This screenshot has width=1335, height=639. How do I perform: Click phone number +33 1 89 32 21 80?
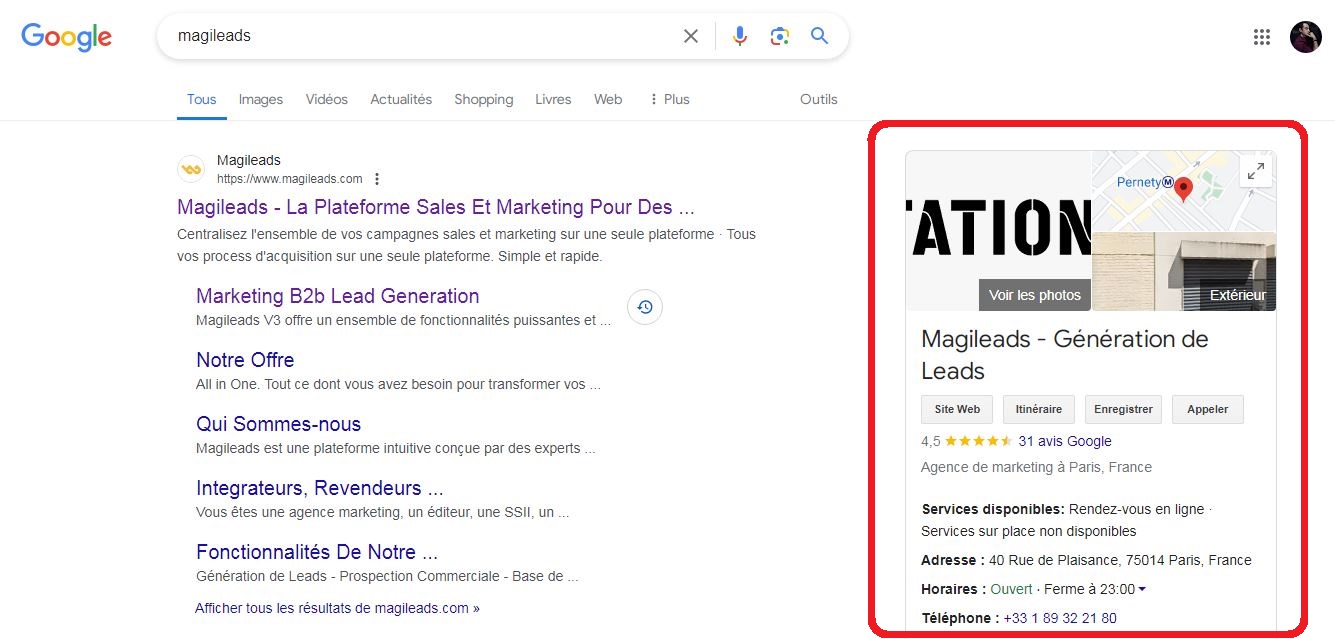coord(1060,618)
